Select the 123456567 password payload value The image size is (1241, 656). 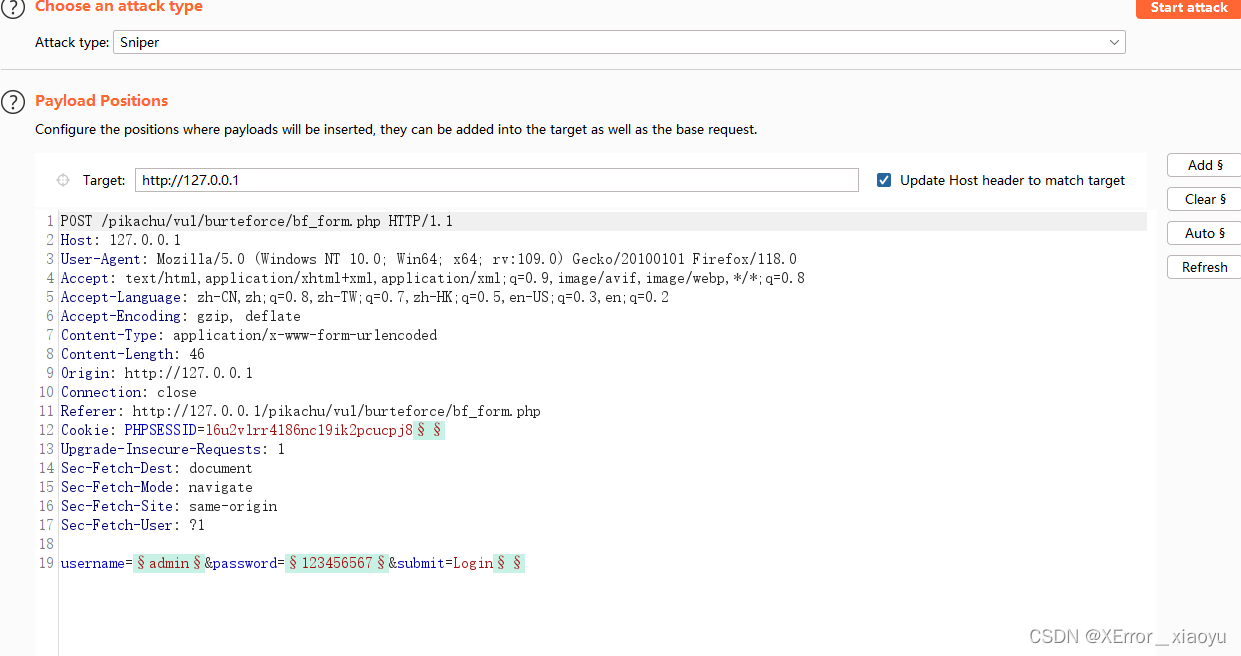336,563
